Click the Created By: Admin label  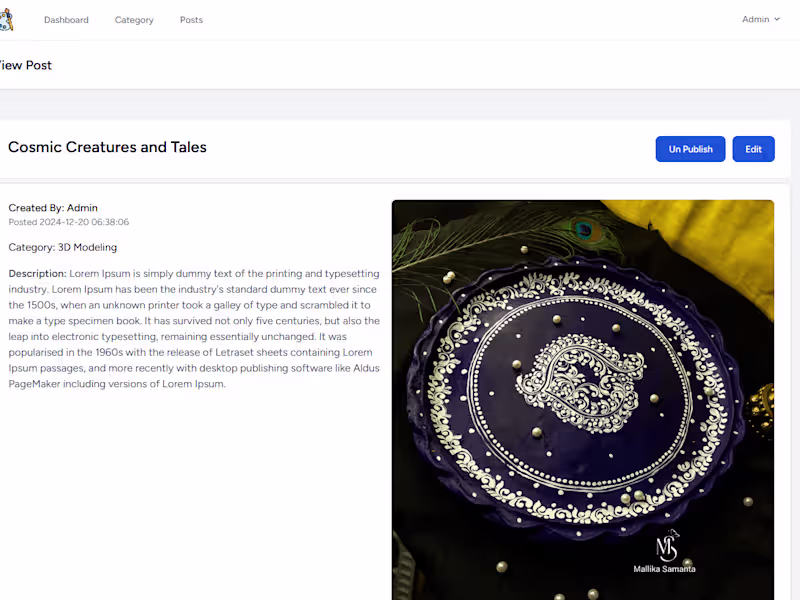[53, 208]
